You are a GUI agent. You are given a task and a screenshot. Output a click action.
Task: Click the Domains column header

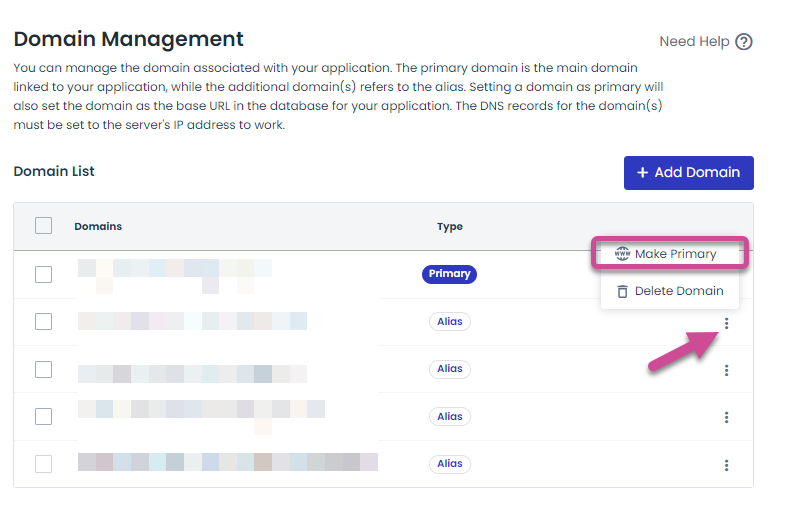click(98, 226)
